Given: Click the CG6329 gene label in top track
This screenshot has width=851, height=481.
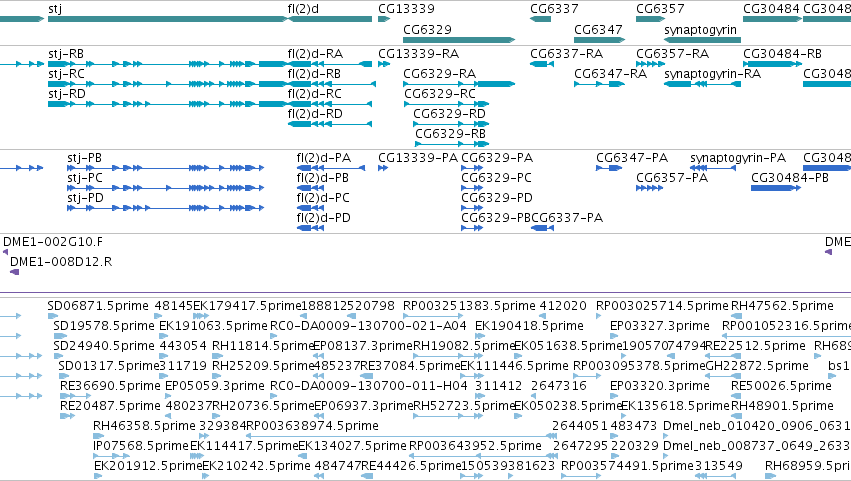Looking at the screenshot, I should point(427,29).
